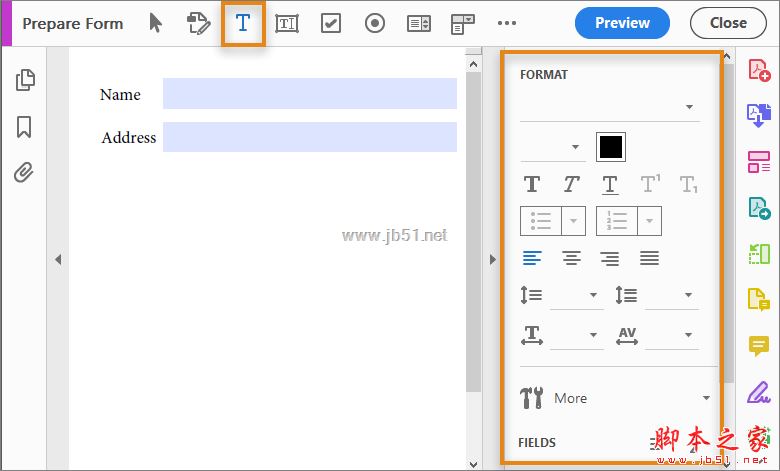Justify text alignment

649,258
